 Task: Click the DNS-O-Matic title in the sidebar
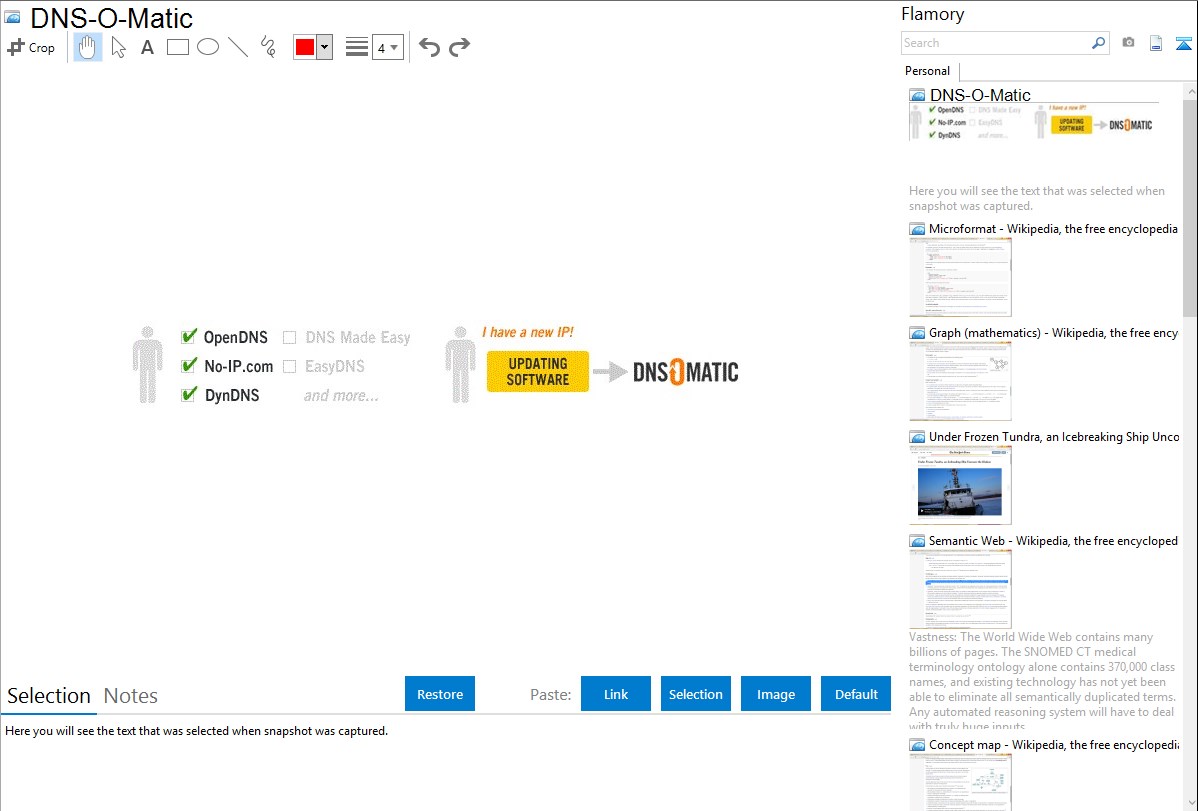pos(980,96)
